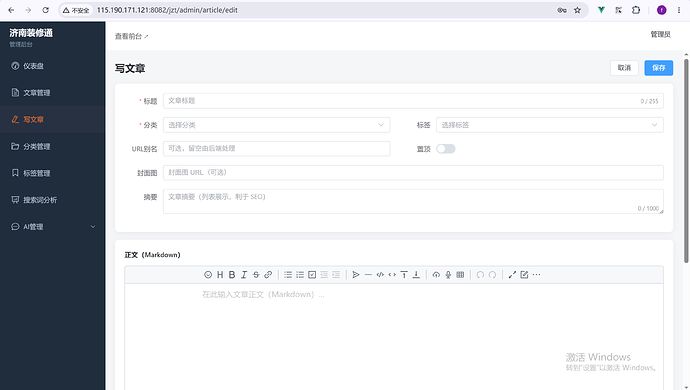Viewport: 690px width, 390px height.
Task: Apply bold formatting in Markdown editor
Action: [x=232, y=275]
